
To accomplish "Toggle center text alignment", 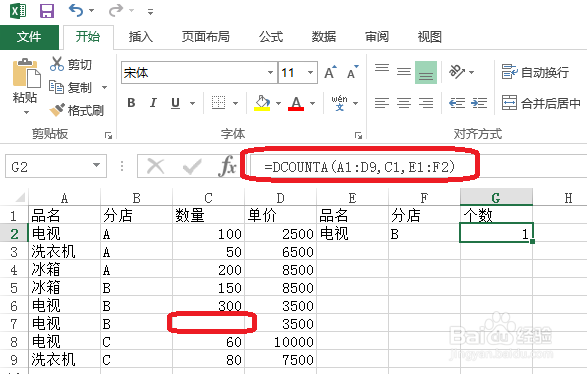I will 404,103.
